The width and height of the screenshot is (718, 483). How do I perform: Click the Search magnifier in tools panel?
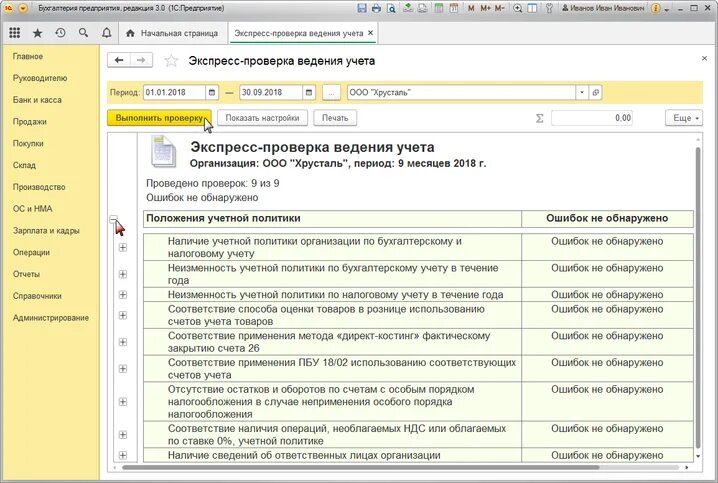pos(83,33)
